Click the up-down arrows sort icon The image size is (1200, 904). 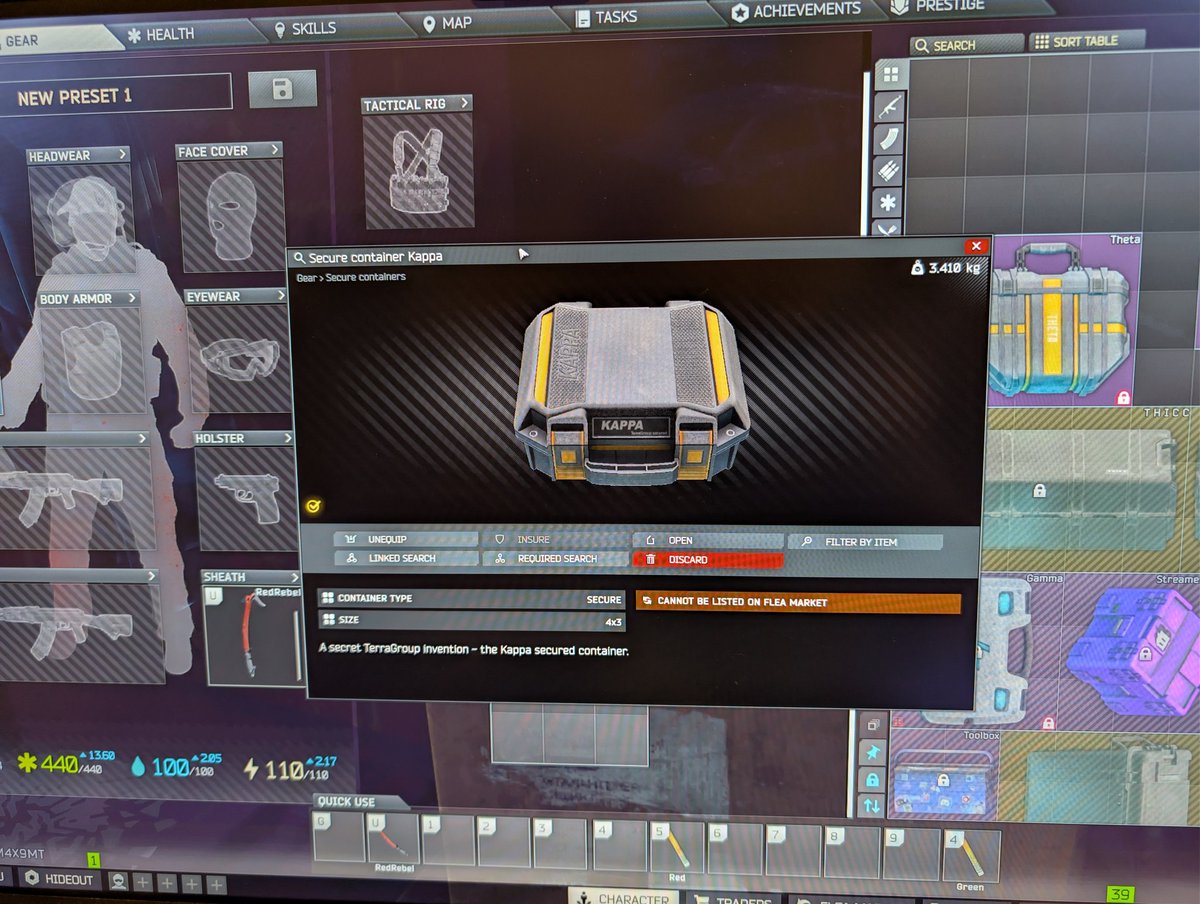coord(872,805)
